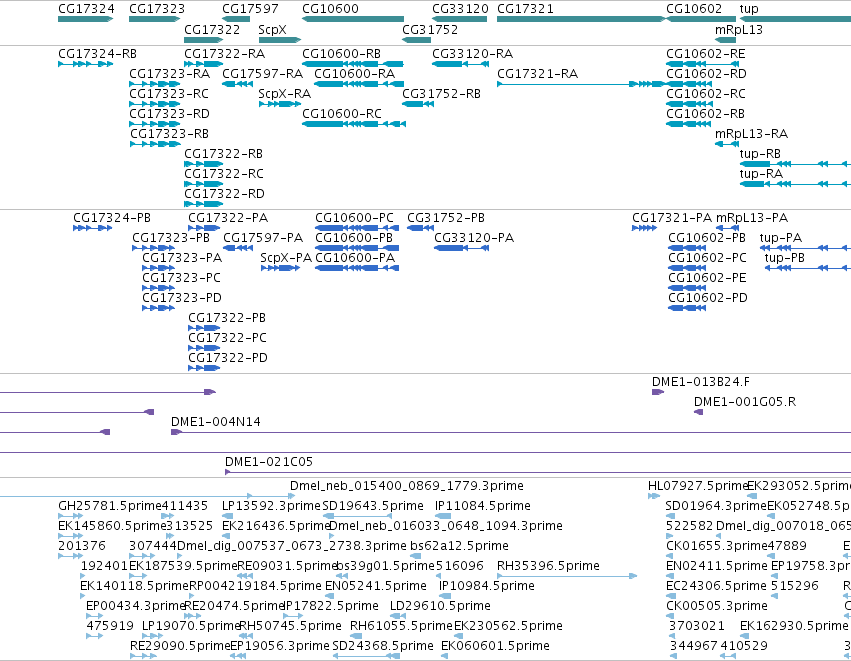Click protein tup-PB
851x661 pixels.
[784, 258]
